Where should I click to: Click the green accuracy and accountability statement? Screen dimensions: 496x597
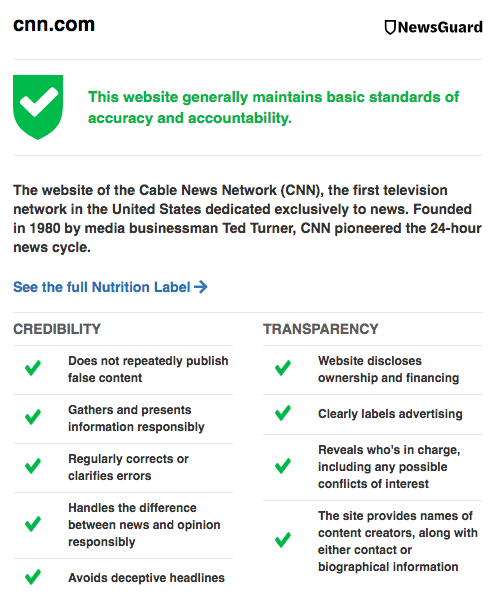pyautogui.click(x=273, y=107)
